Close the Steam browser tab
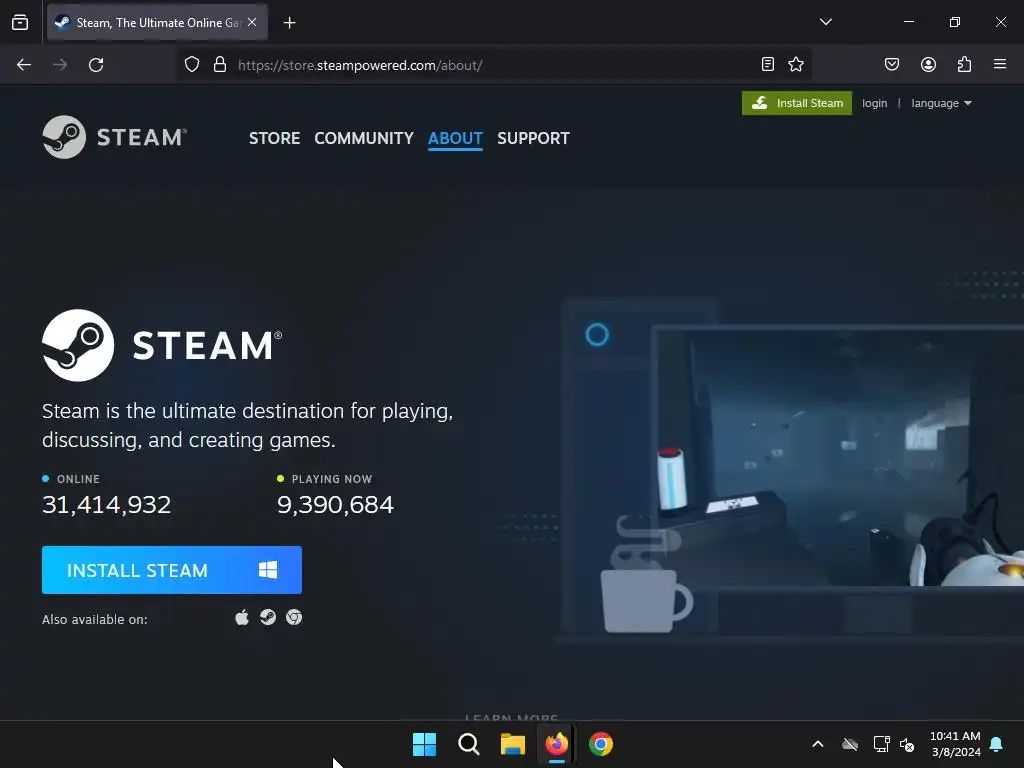The height and width of the screenshot is (768, 1024). click(252, 22)
